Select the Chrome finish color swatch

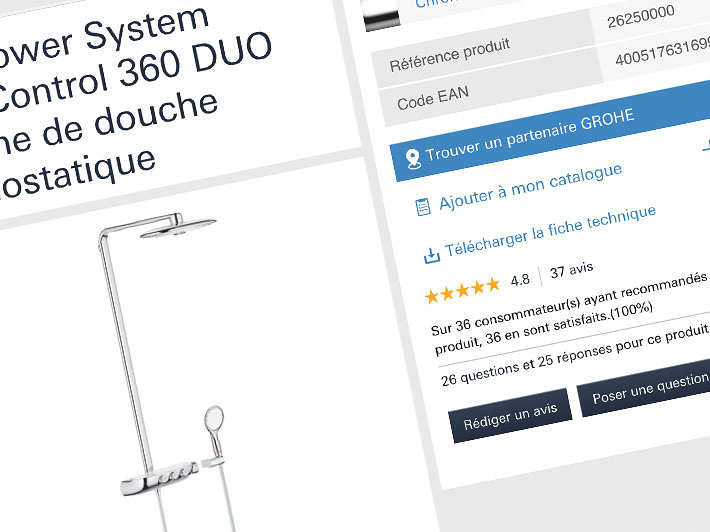coord(382,18)
